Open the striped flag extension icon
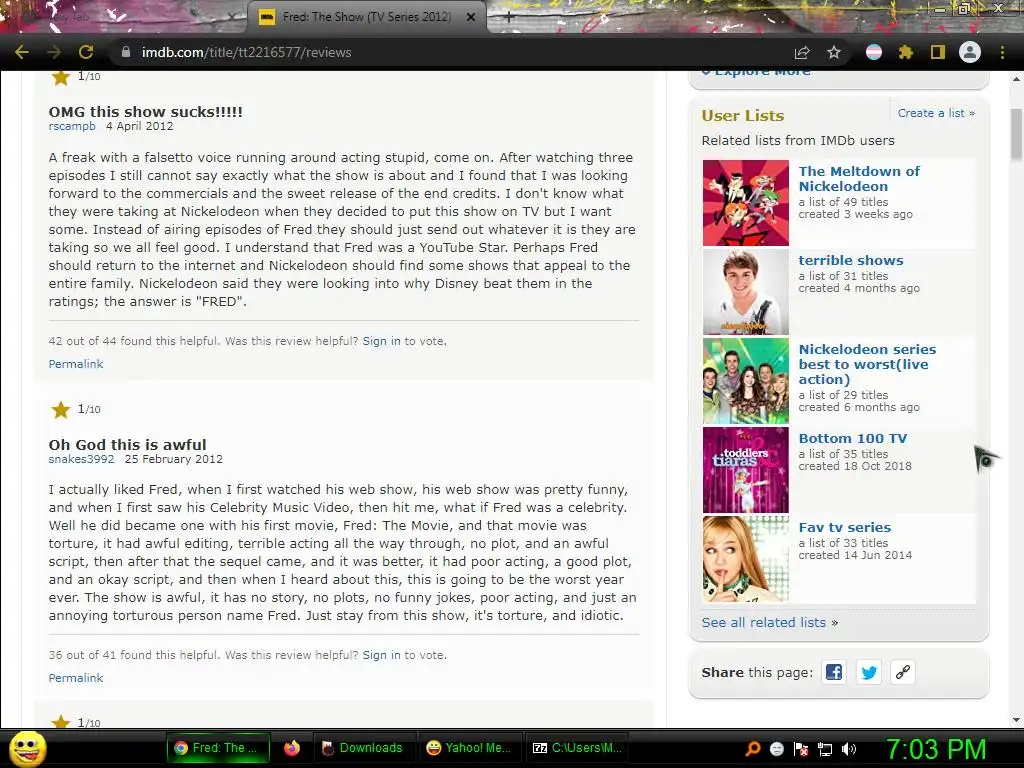 pyautogui.click(x=874, y=52)
